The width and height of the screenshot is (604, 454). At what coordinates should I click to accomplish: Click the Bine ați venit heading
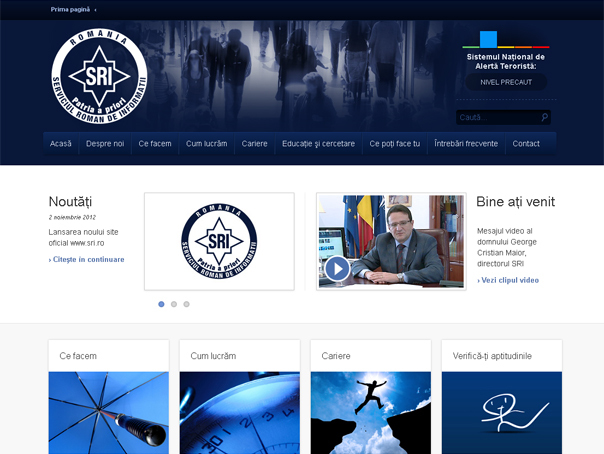click(515, 201)
